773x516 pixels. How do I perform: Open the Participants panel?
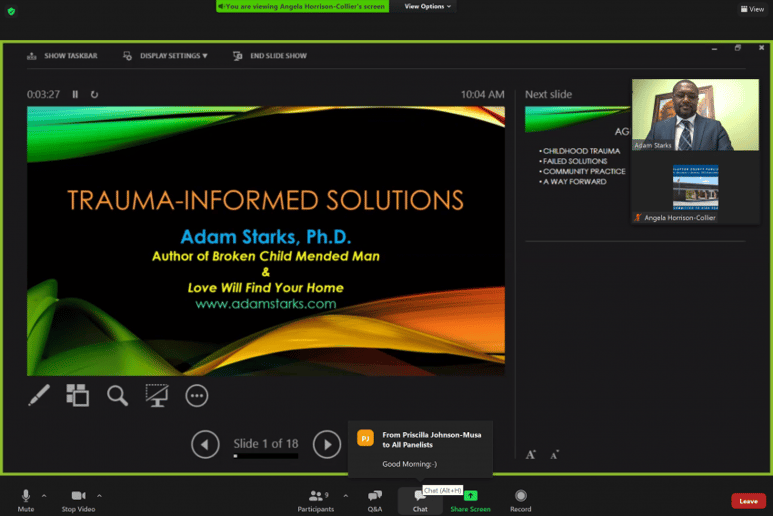[316, 500]
